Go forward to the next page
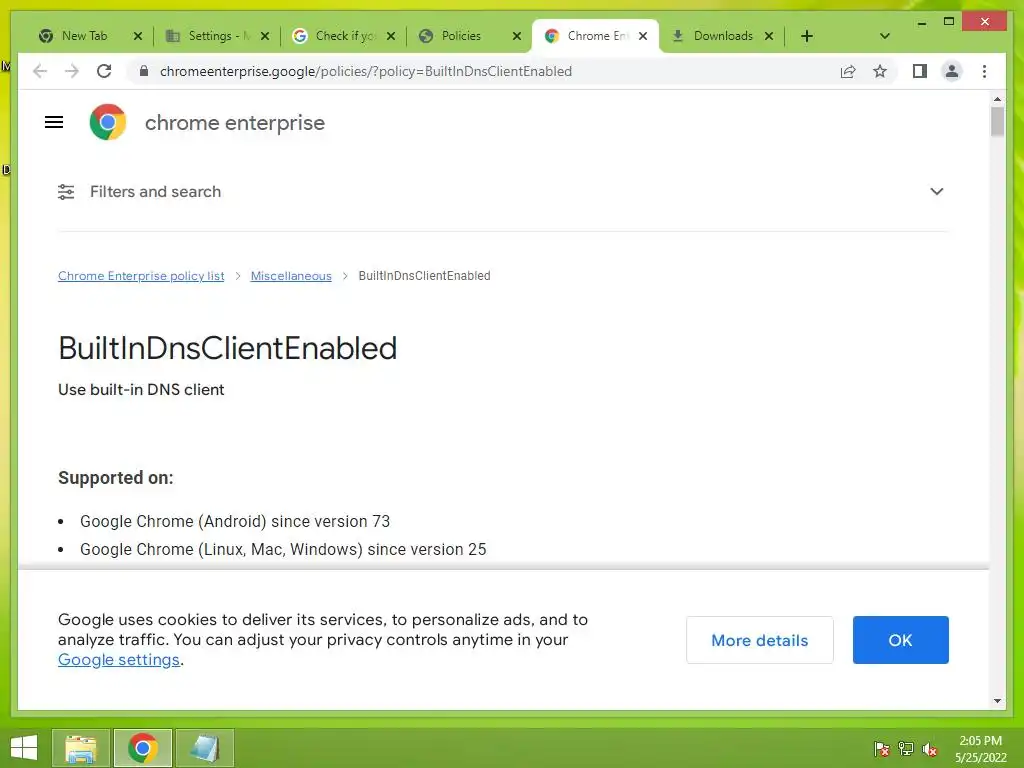The height and width of the screenshot is (768, 1024). point(72,71)
